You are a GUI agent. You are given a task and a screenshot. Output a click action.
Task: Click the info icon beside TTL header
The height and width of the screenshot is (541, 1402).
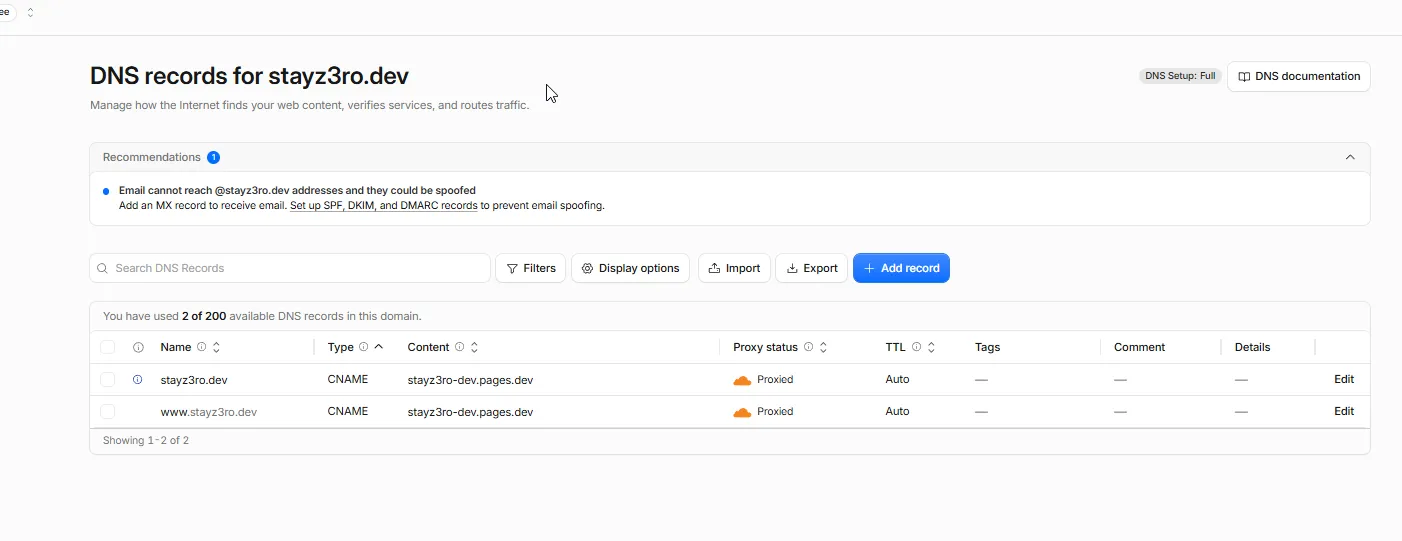click(x=916, y=347)
